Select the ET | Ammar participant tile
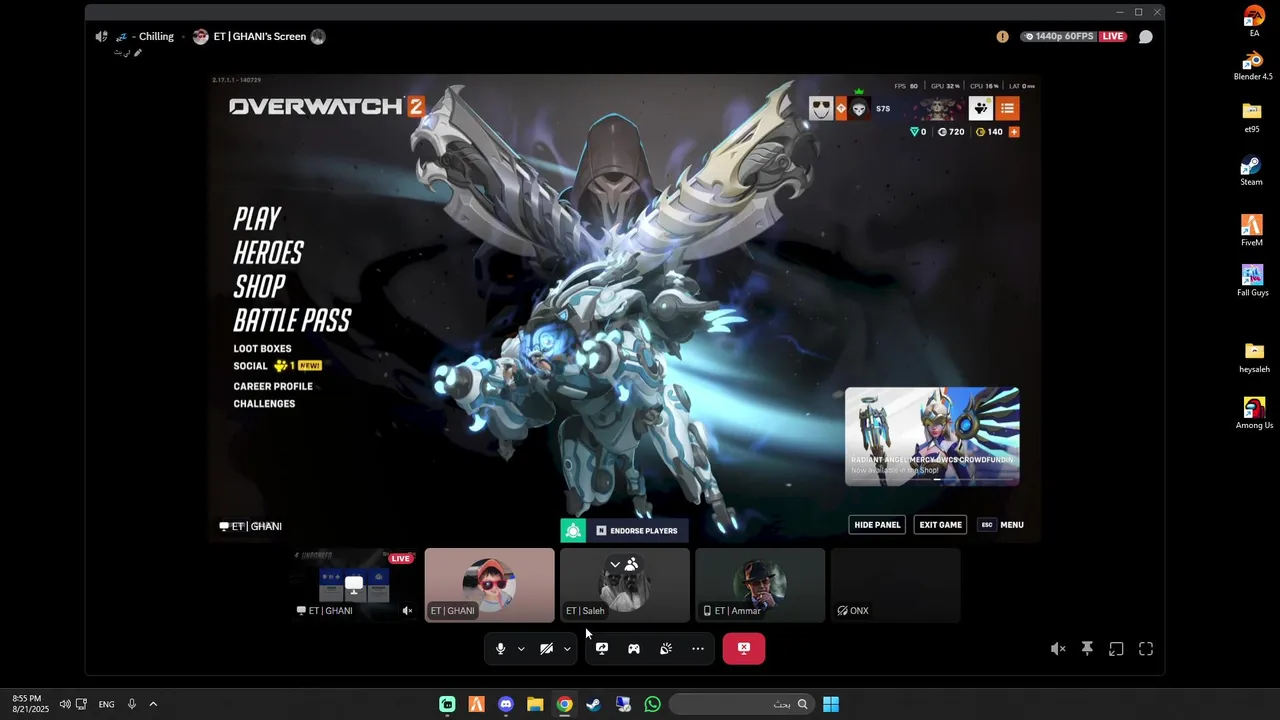 pos(760,585)
